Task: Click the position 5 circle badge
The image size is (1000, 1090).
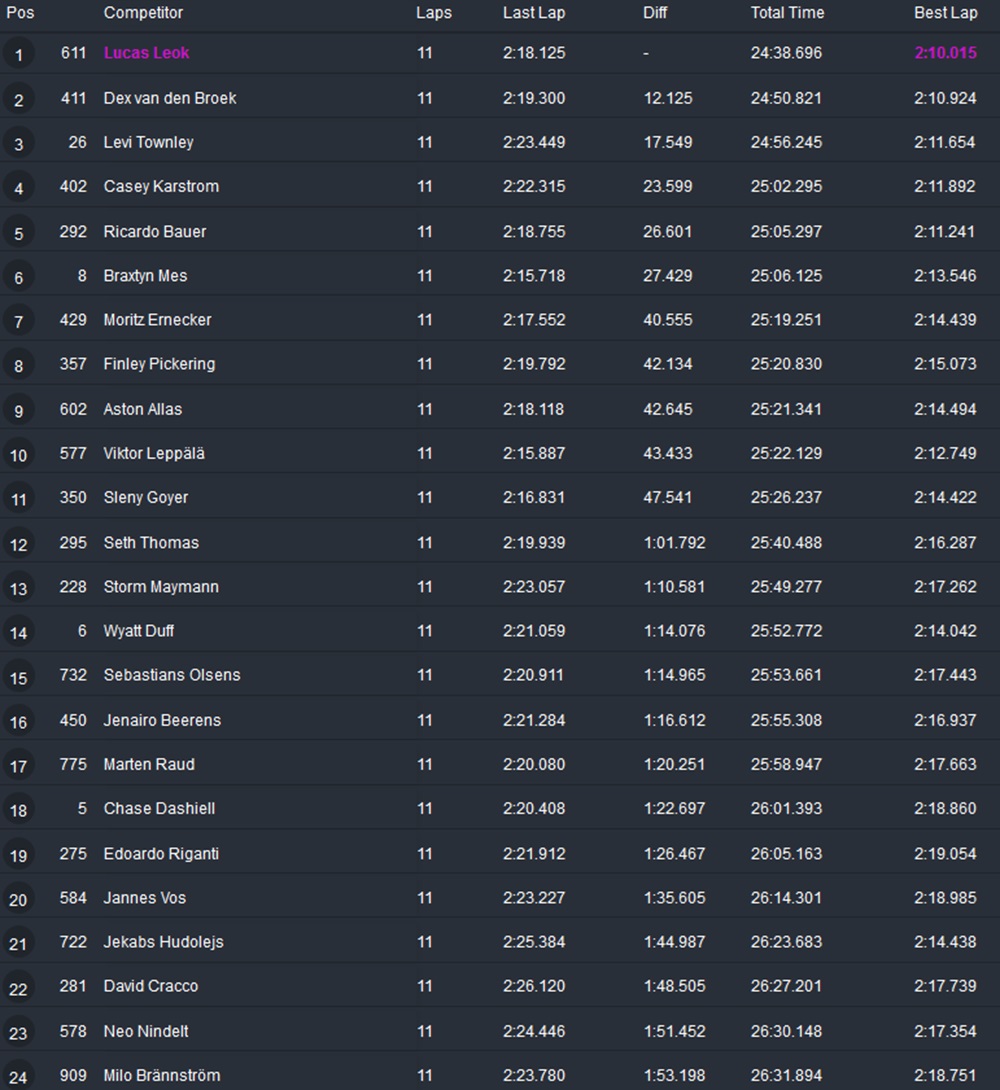Action: pyautogui.click(x=18, y=233)
